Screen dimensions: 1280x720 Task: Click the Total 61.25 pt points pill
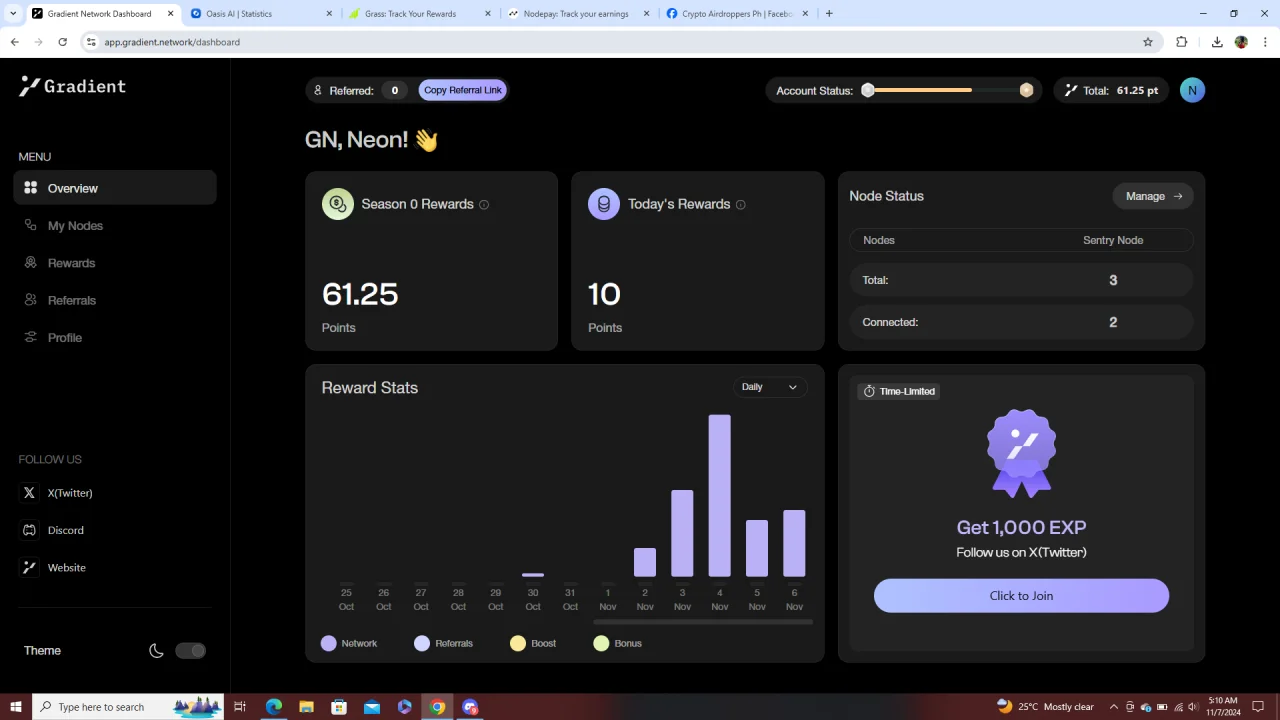point(1111,90)
